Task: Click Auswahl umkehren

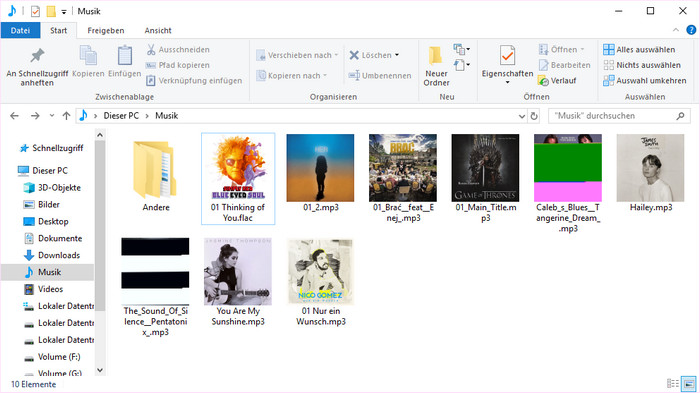Action: coord(645,81)
